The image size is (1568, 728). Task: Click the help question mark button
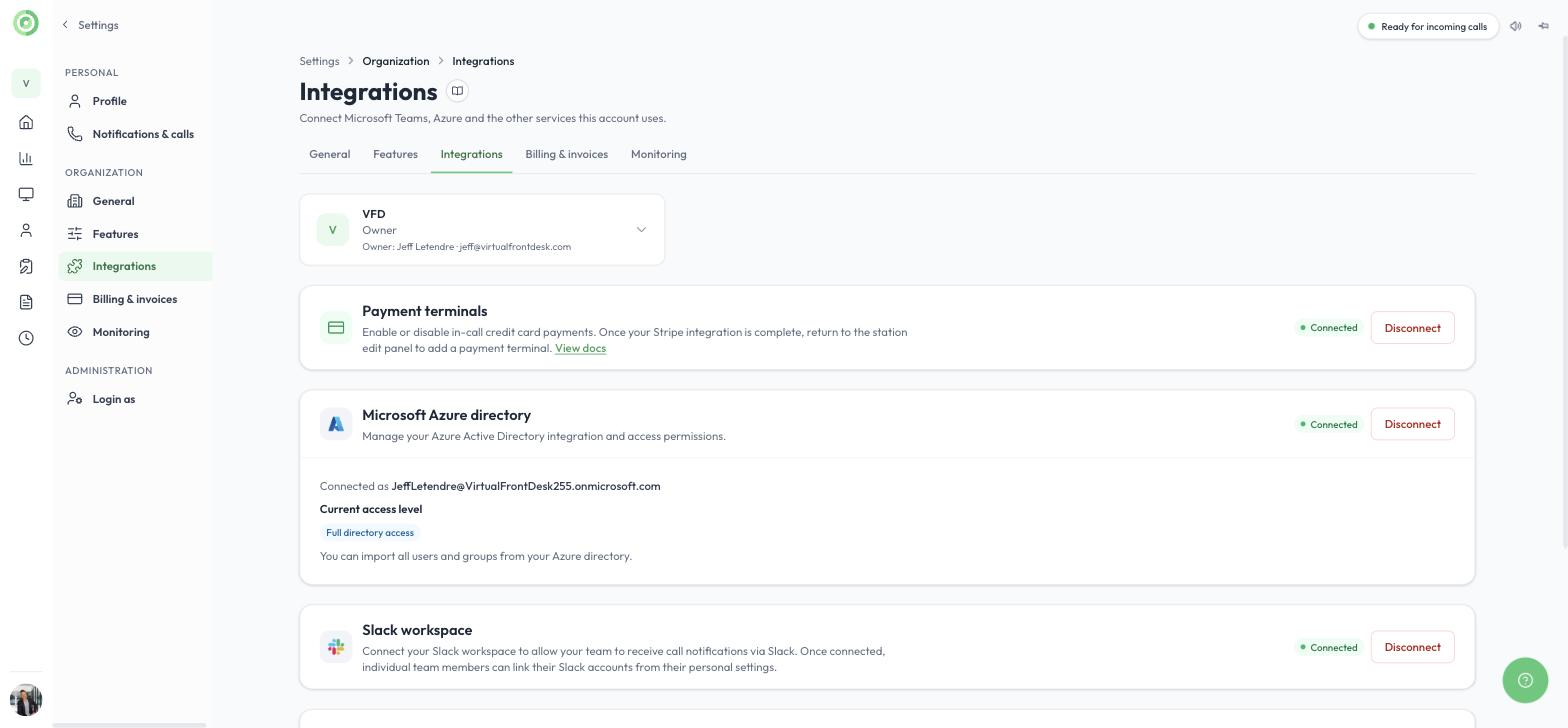click(1525, 680)
